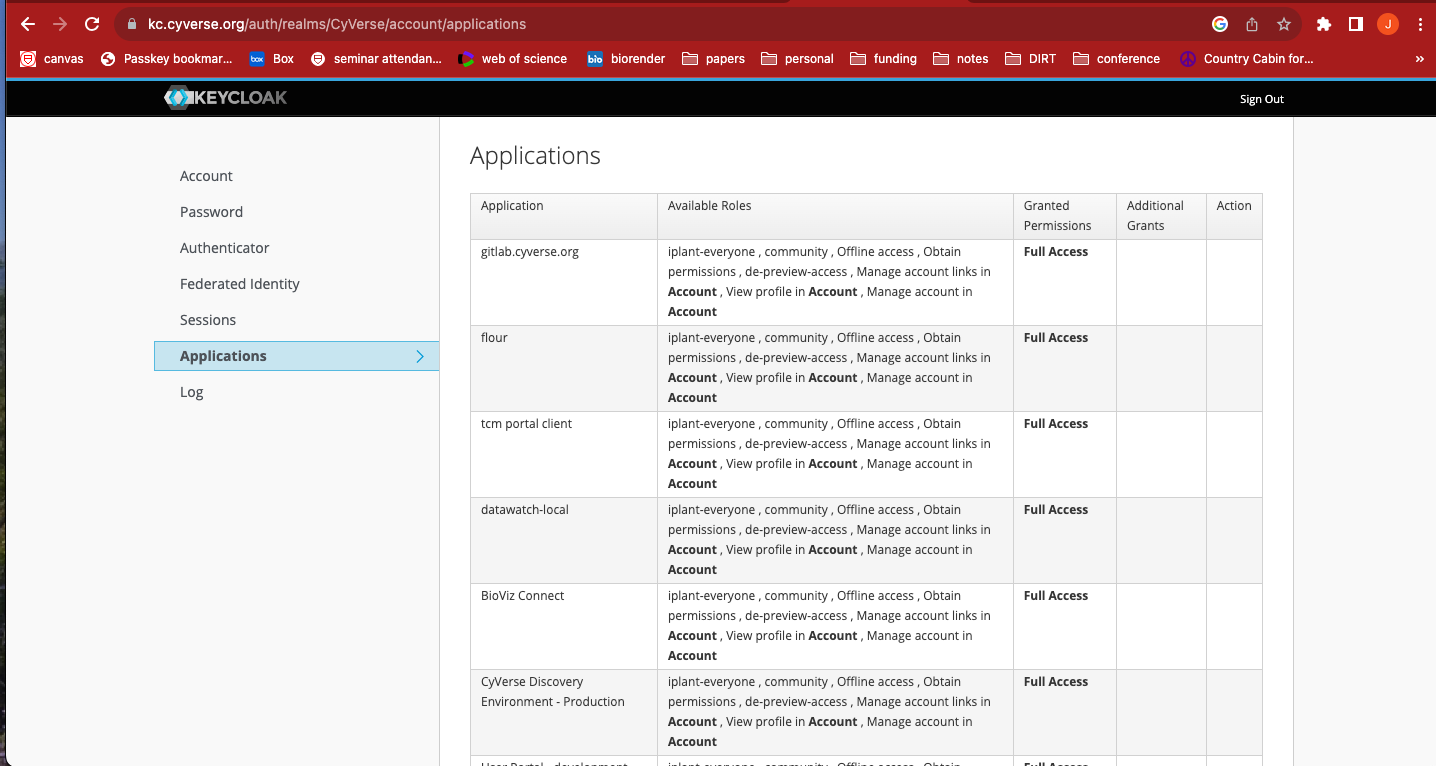
Task: Open the web of science bookmark
Action: point(513,58)
